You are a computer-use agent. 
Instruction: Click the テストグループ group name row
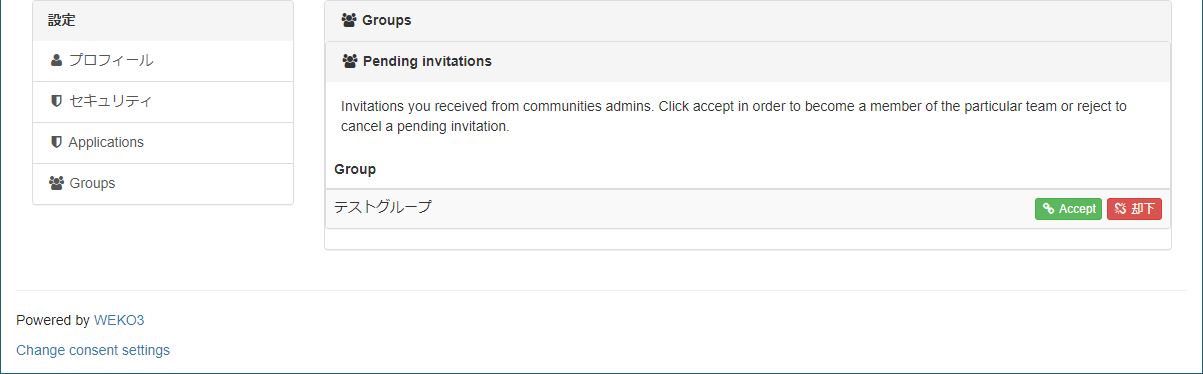747,209
